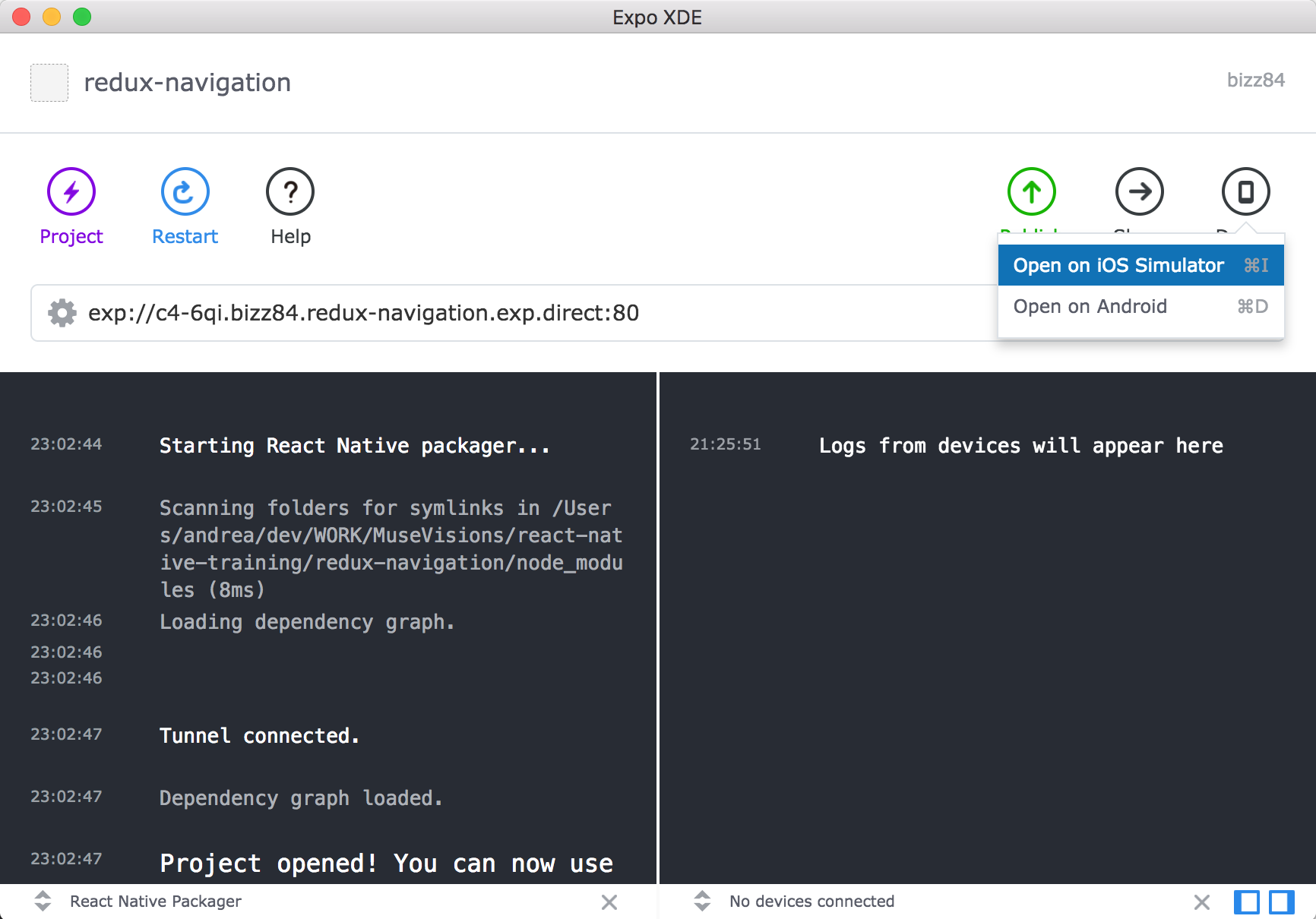Click the Device phone icon

pyautogui.click(x=1245, y=191)
